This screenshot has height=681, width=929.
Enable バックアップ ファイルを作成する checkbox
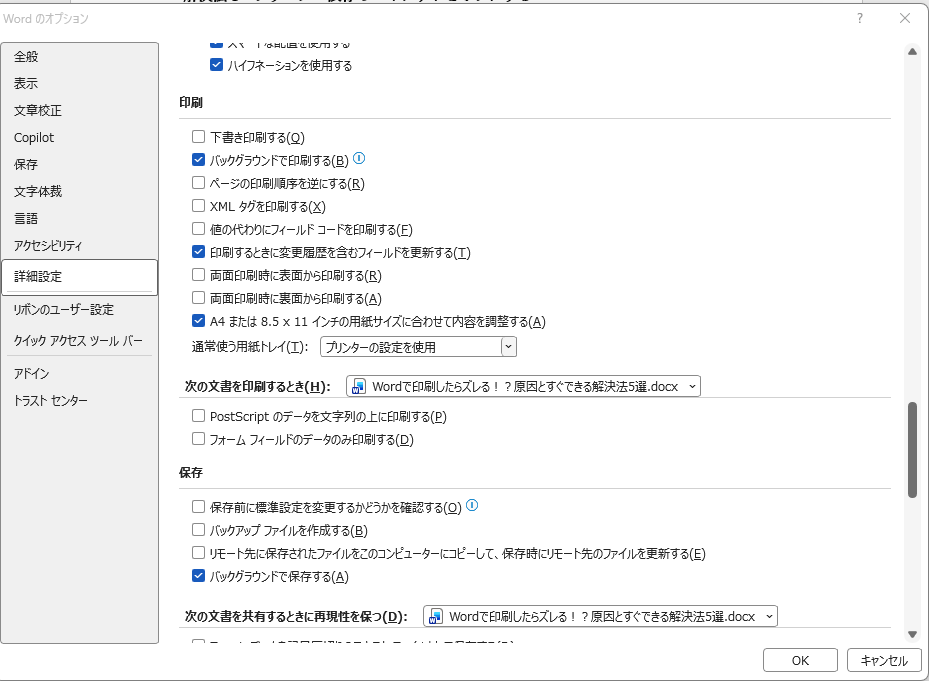click(x=198, y=530)
